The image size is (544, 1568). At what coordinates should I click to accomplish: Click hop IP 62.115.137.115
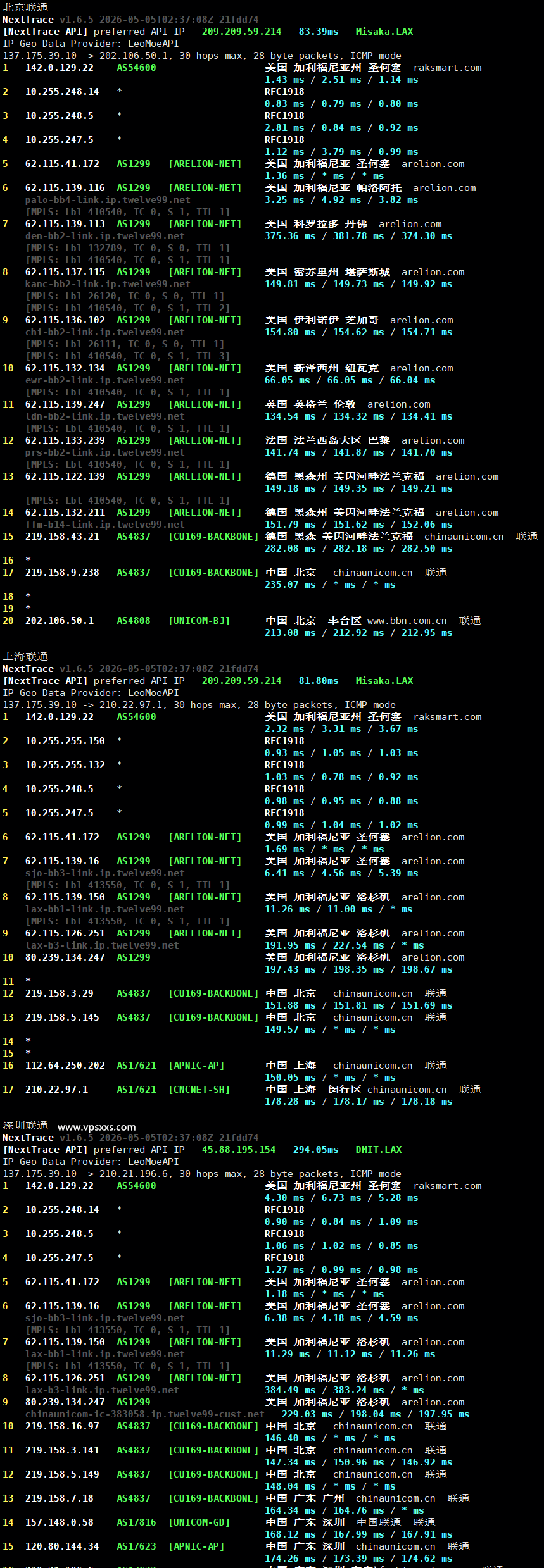pyautogui.click(x=65, y=272)
